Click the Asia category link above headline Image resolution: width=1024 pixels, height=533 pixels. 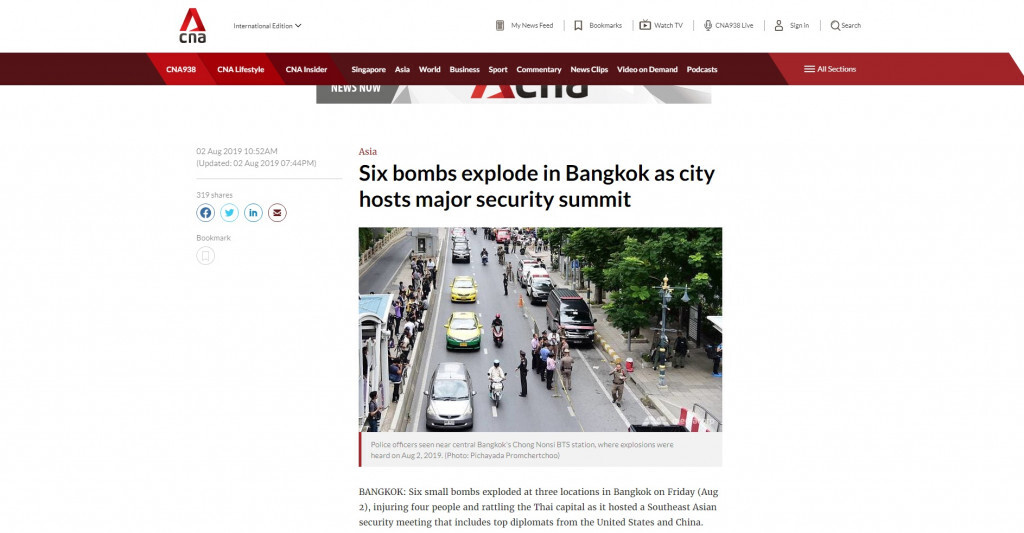click(x=368, y=152)
